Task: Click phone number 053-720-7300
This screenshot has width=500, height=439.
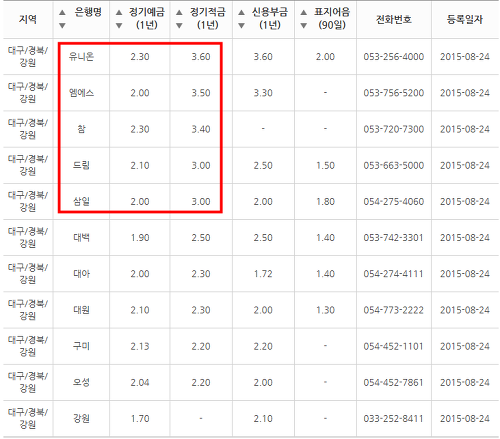Action: click(x=394, y=129)
